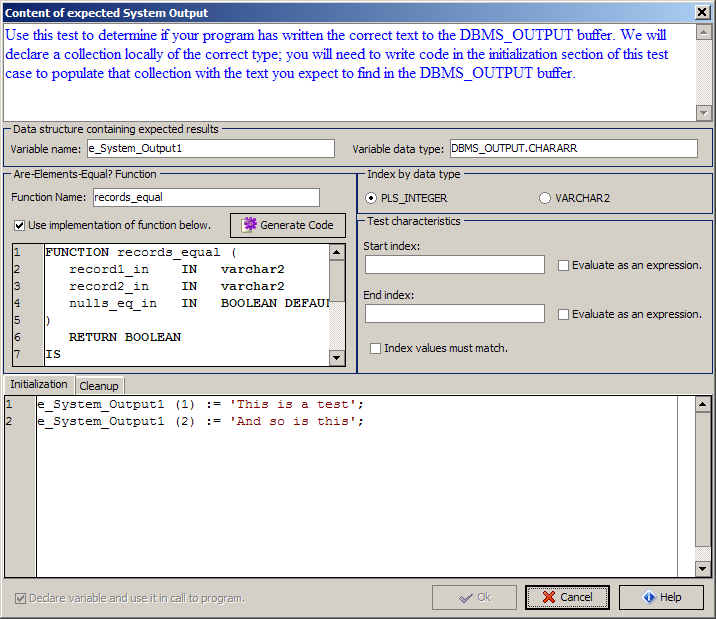Click into the Variable name field
The width and height of the screenshot is (716, 619).
click(x=210, y=148)
